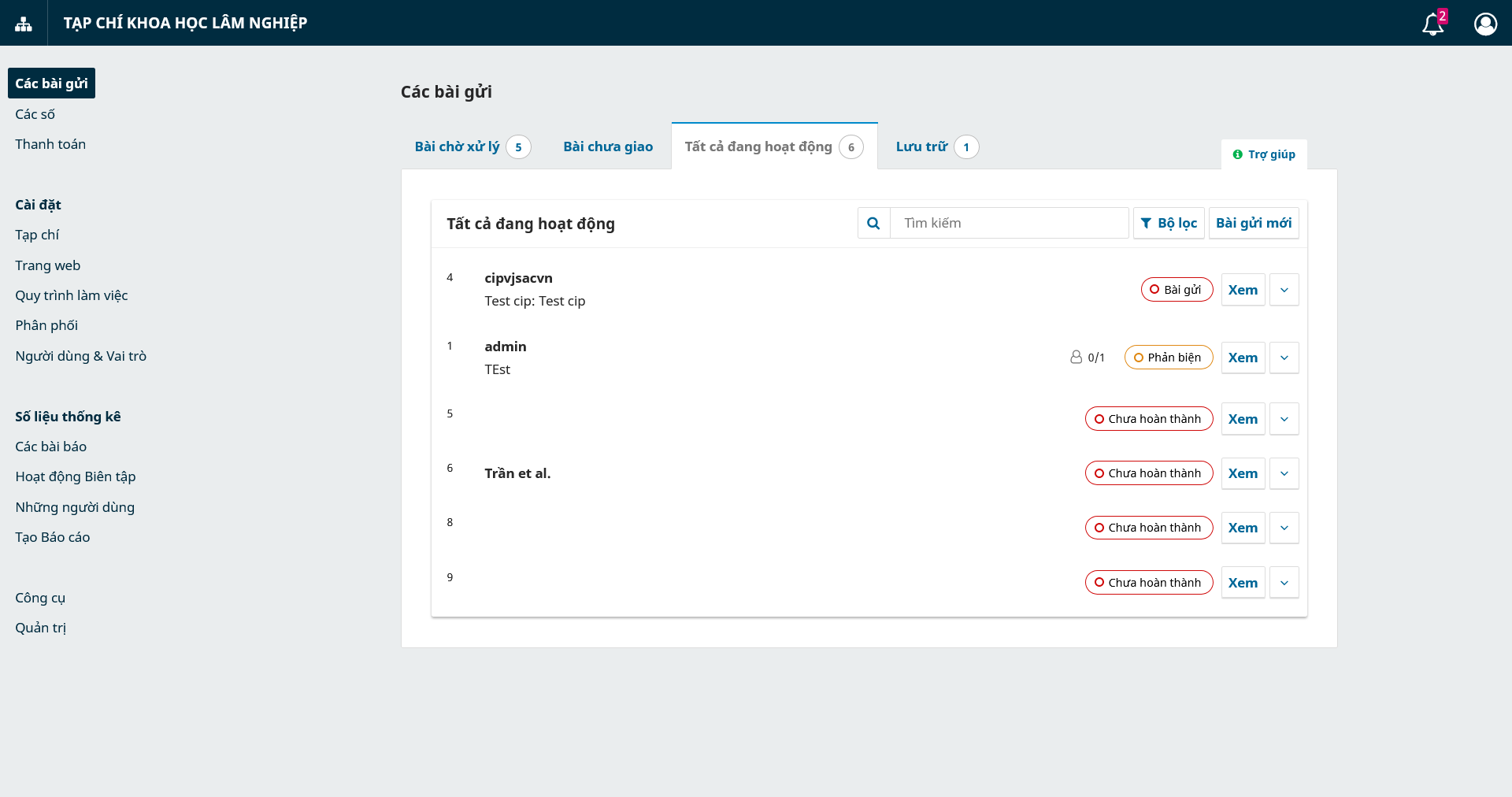Switch to Lưu trữ tab
1512x797 pixels.
click(x=921, y=146)
